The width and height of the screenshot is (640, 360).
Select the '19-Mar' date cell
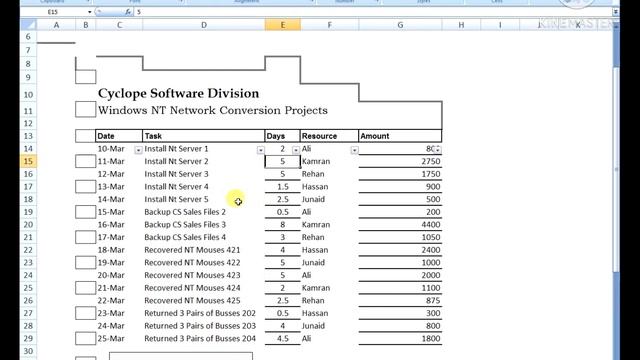point(119,262)
